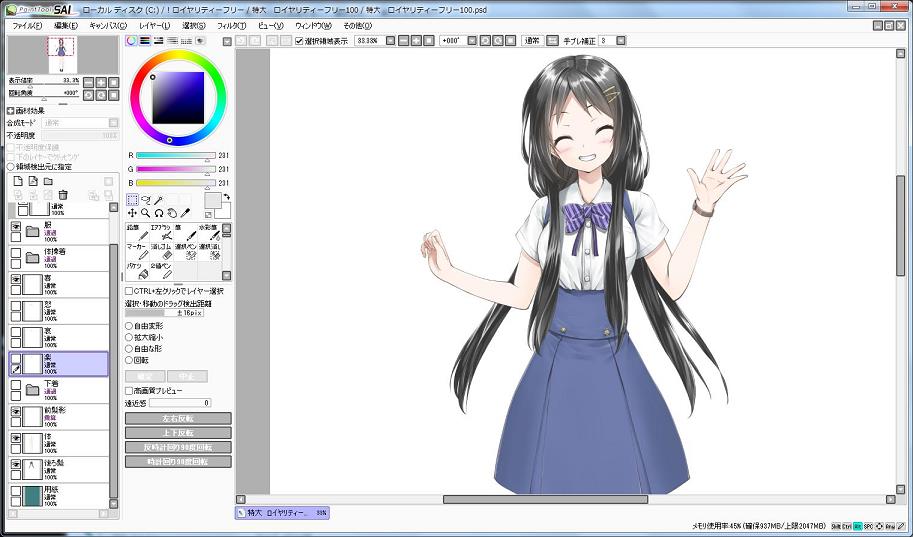Delete layer using trash can icon
The height and width of the screenshot is (537, 913).
coord(63,195)
